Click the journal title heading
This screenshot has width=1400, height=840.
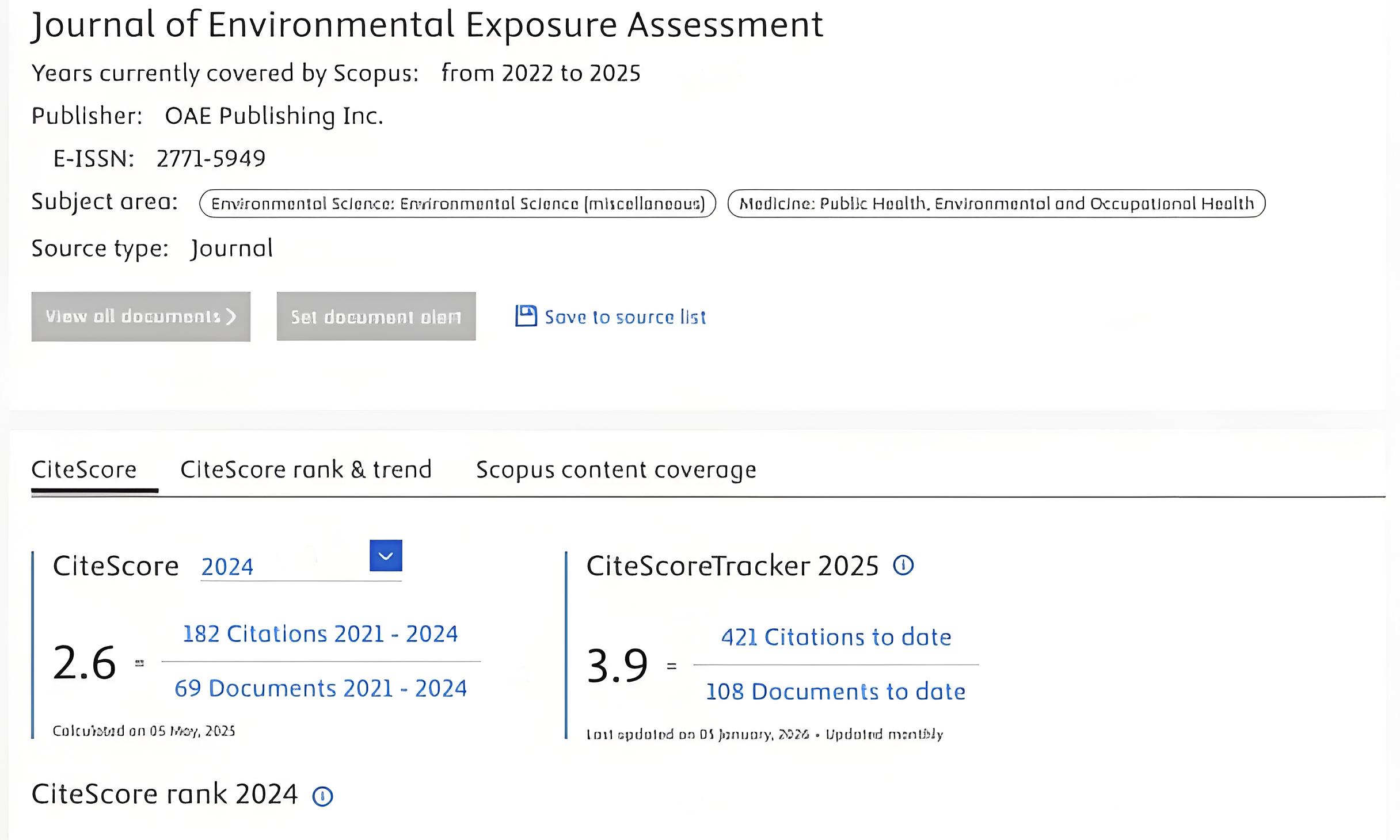coord(427,24)
